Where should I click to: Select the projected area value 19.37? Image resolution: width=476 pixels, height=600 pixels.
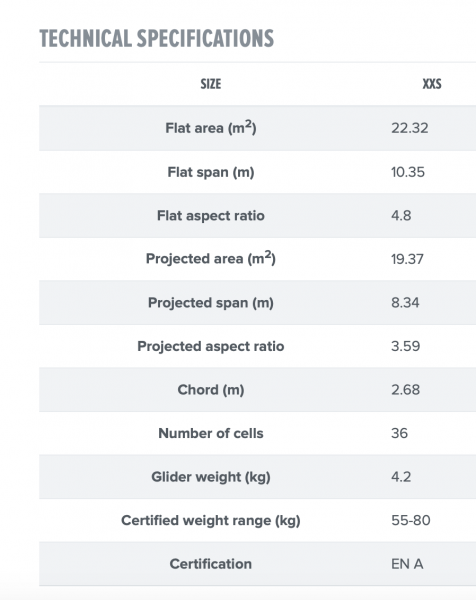pyautogui.click(x=407, y=259)
